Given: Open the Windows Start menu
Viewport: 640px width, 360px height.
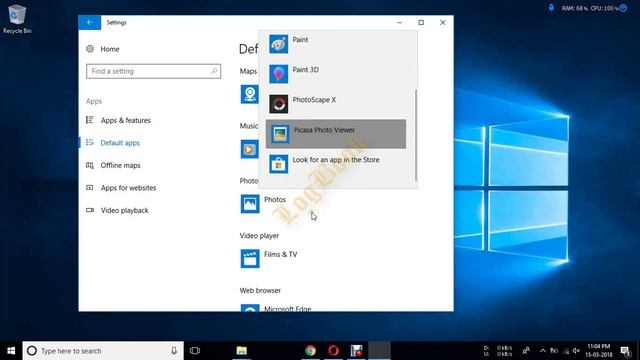Looking at the screenshot, I should (11, 351).
